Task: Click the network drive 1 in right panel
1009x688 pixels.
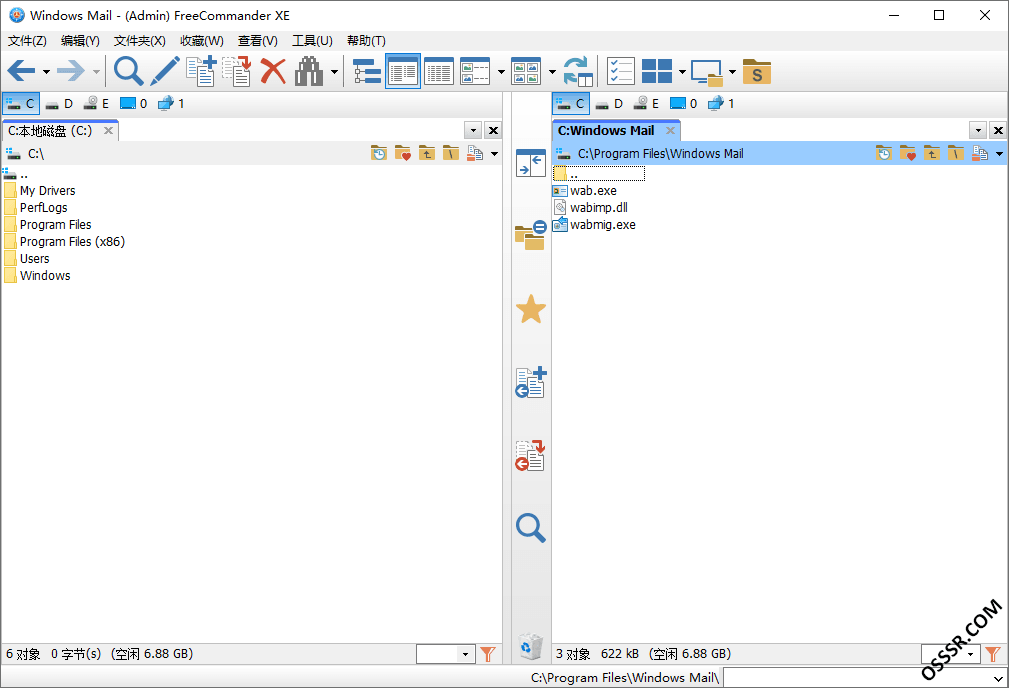Action: [x=721, y=104]
